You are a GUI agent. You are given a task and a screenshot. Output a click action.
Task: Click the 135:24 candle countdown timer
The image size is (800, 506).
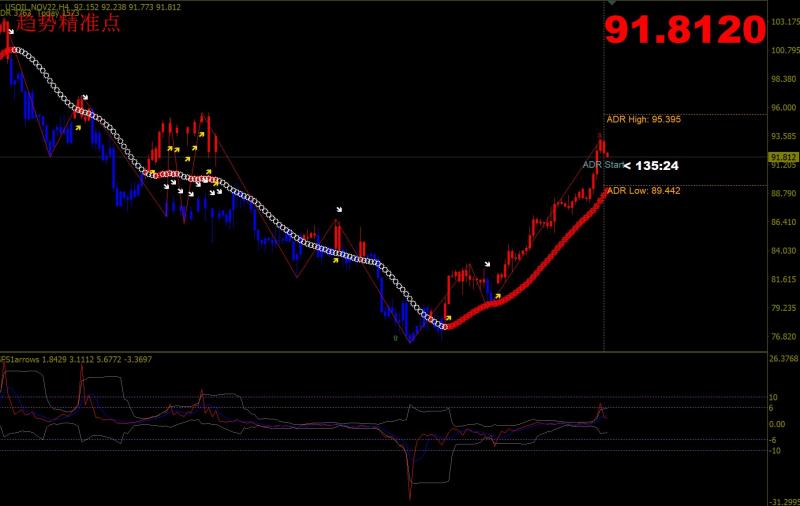click(x=657, y=165)
